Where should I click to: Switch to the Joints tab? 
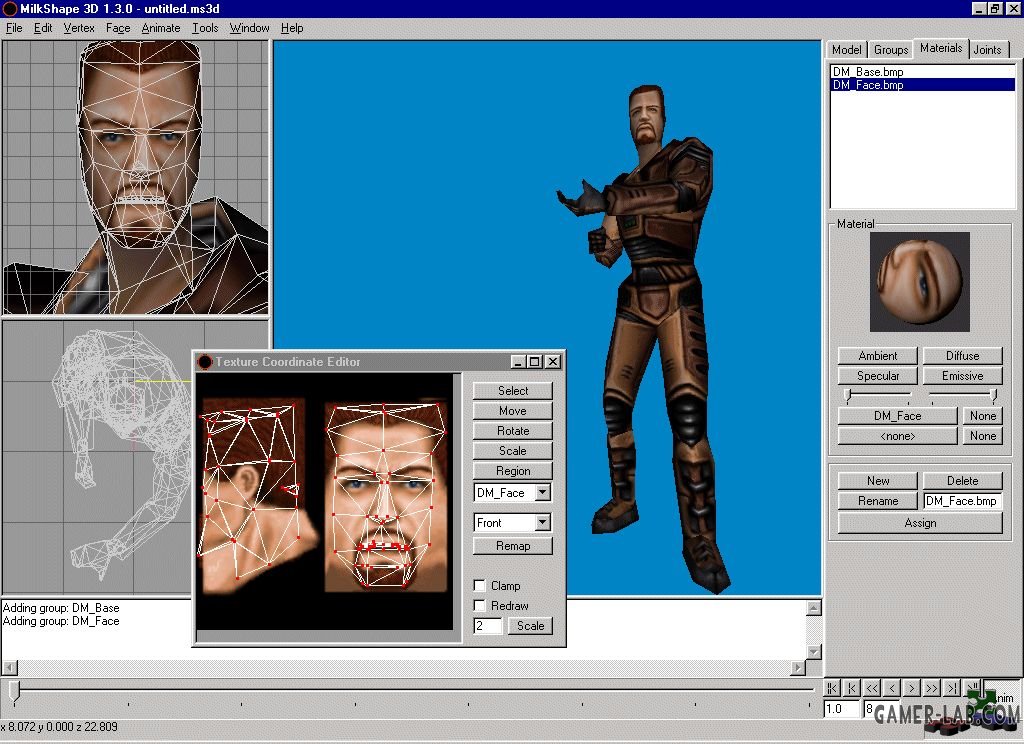987,50
